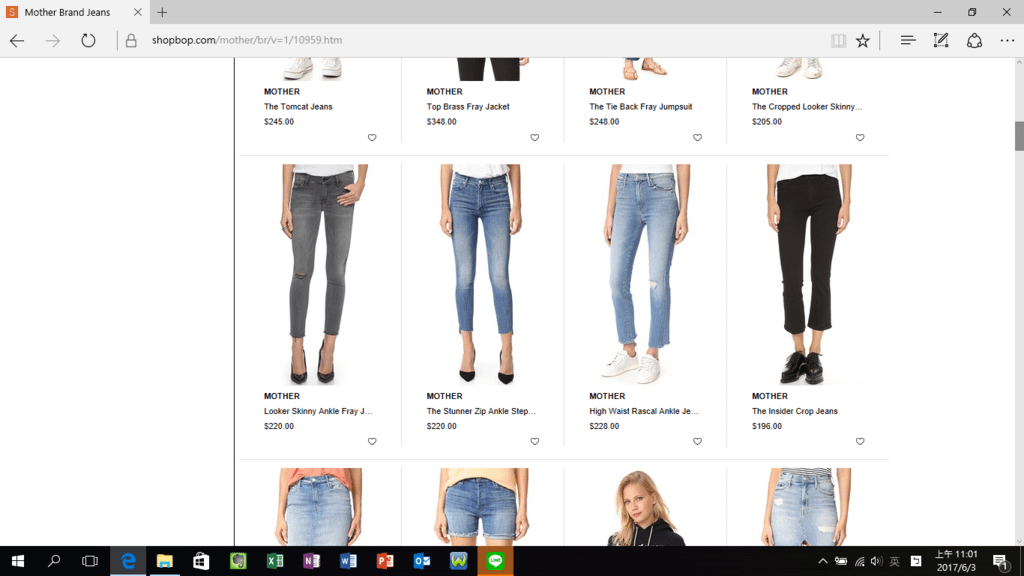Click the $228.00 price text
This screenshot has width=1024, height=576.
tap(604, 426)
